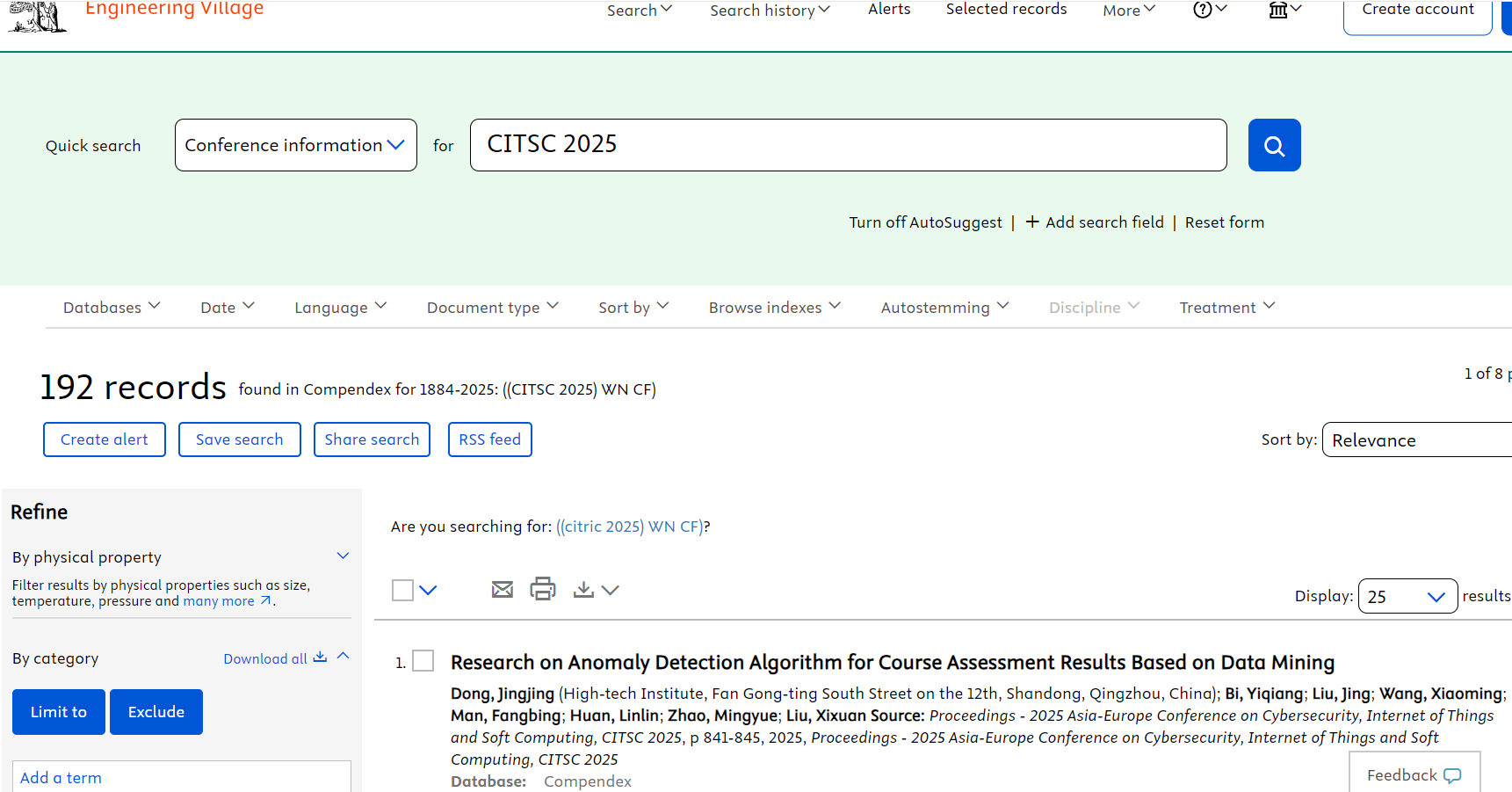Open the More menu in header
The height and width of the screenshot is (792, 1512).
tap(1129, 10)
